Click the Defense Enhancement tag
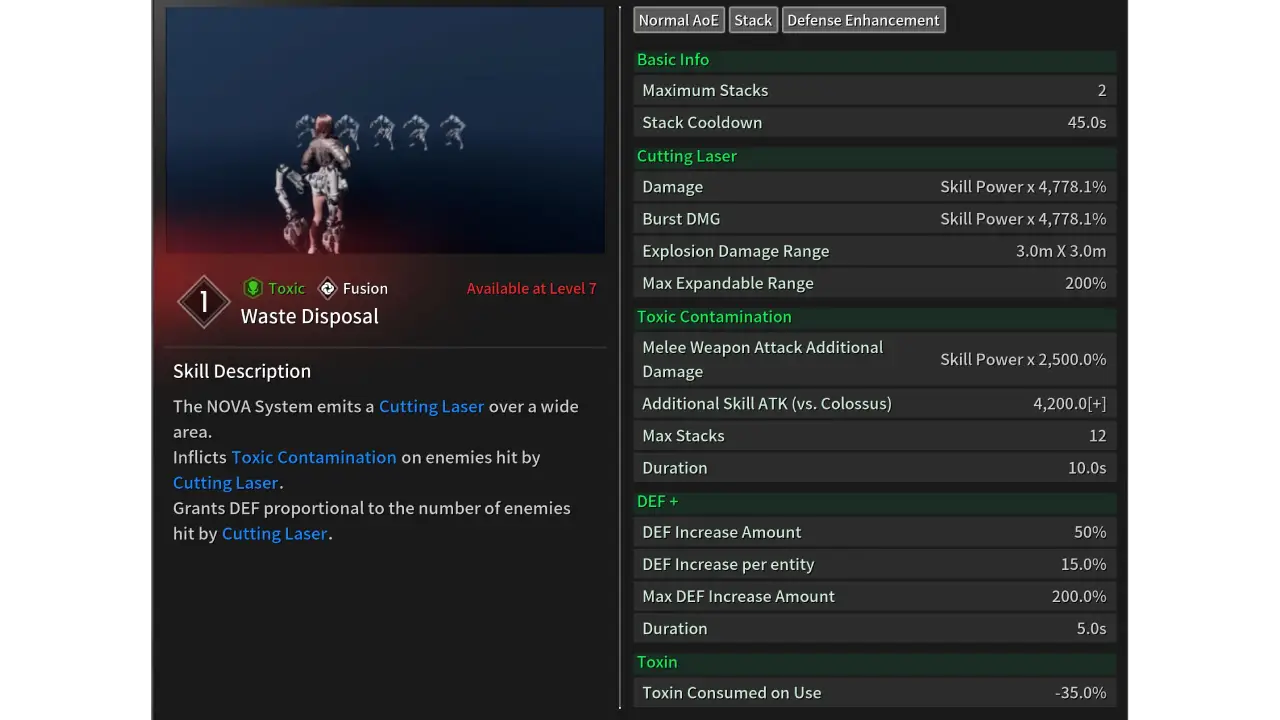The image size is (1280, 720). pos(863,20)
